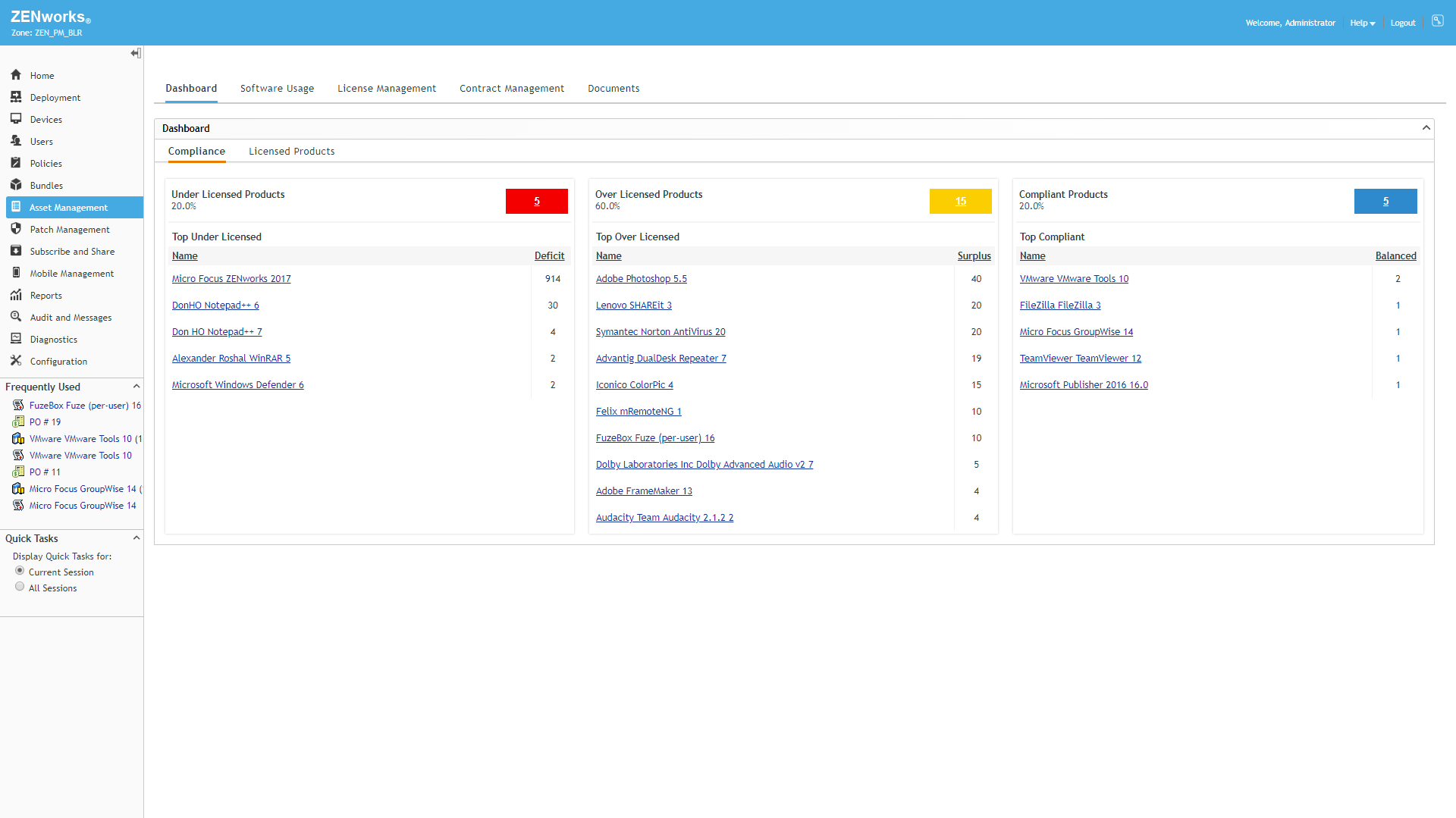The height and width of the screenshot is (818, 1456).
Task: Click the Home icon in sidebar
Action: click(16, 75)
